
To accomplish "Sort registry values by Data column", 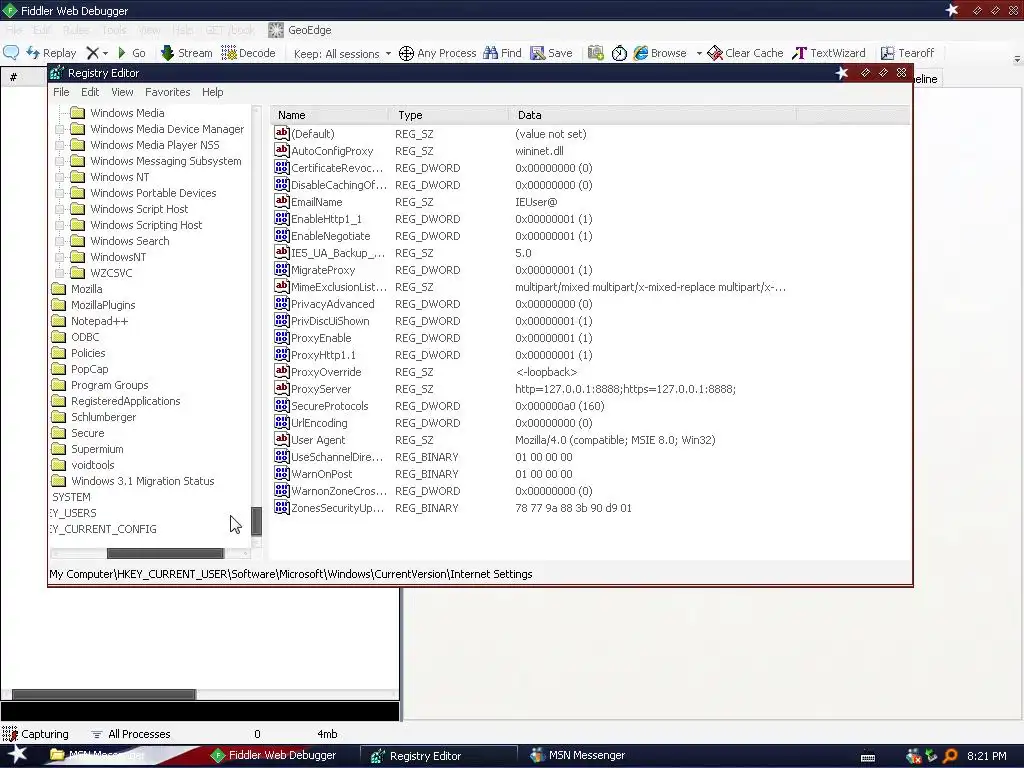I will click(652, 115).
